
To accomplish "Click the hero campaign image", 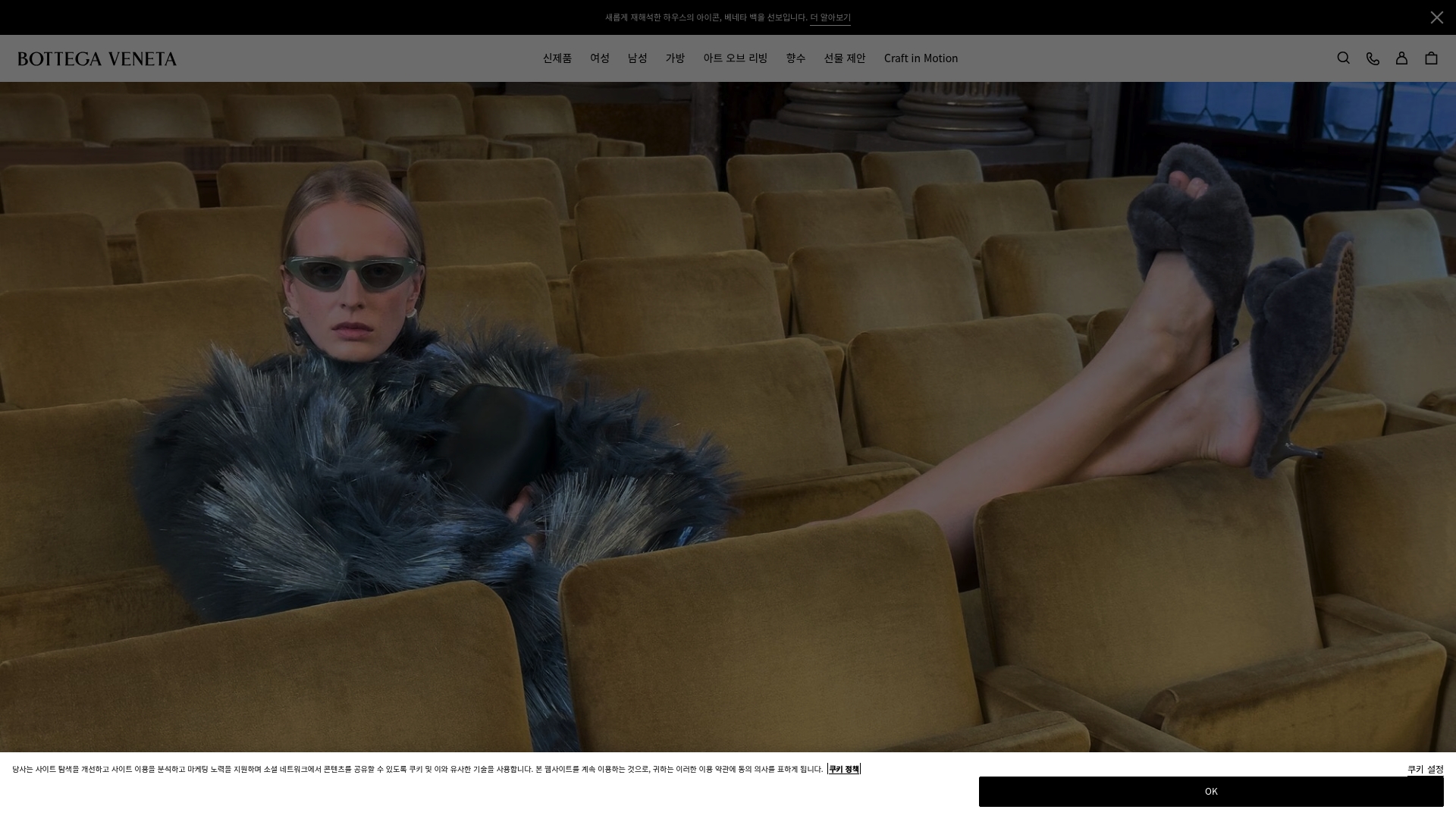I will point(728,417).
